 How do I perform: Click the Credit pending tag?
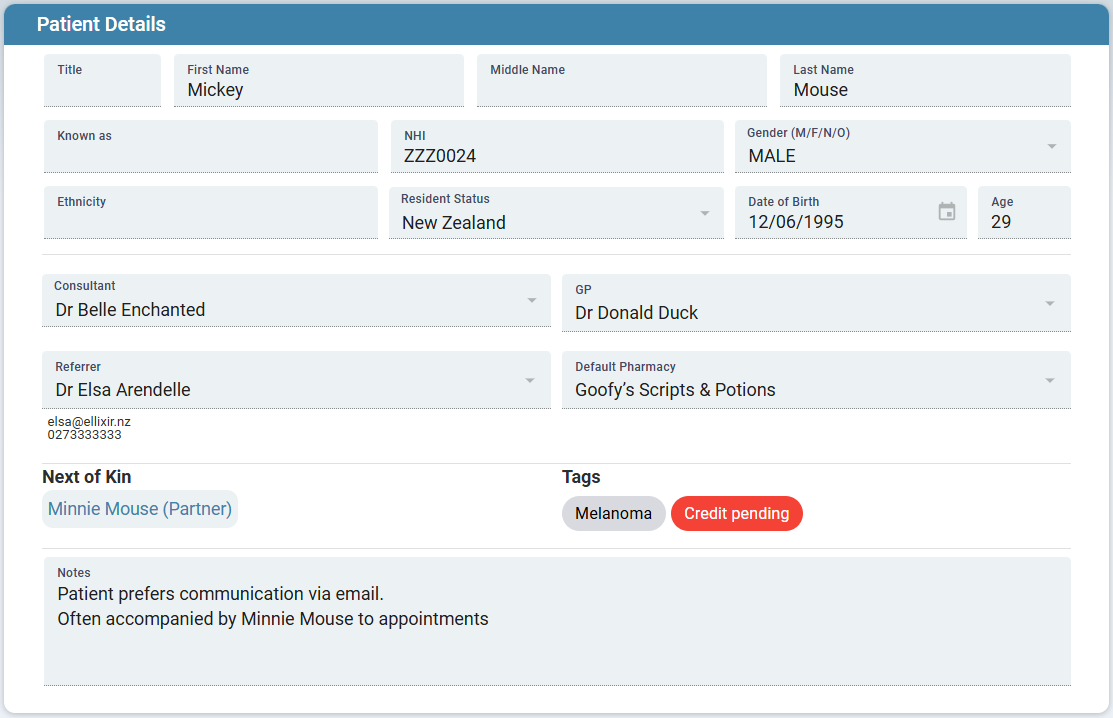point(736,514)
